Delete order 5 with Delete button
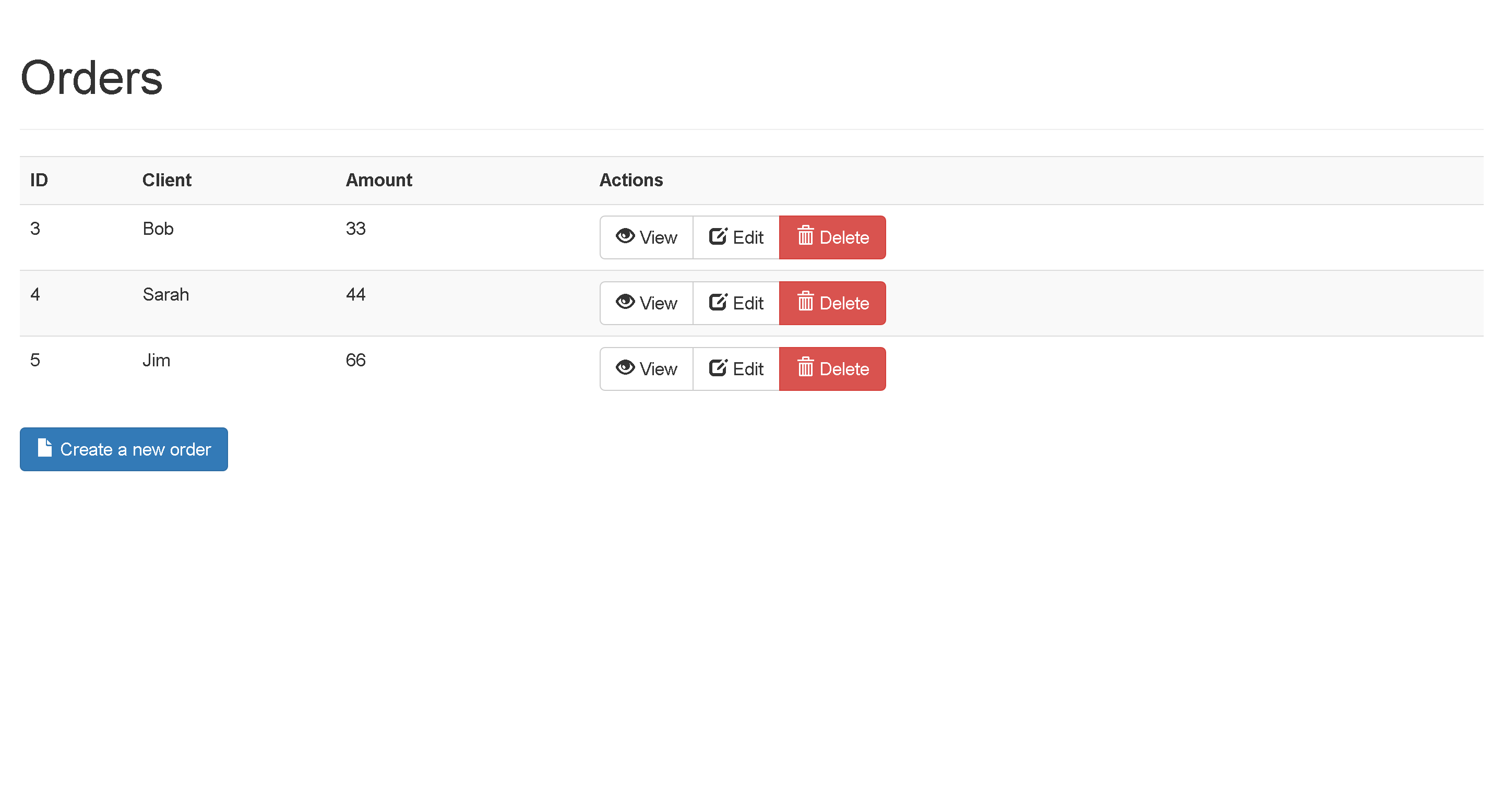Viewport: 1503px width, 812px height. tap(832, 369)
